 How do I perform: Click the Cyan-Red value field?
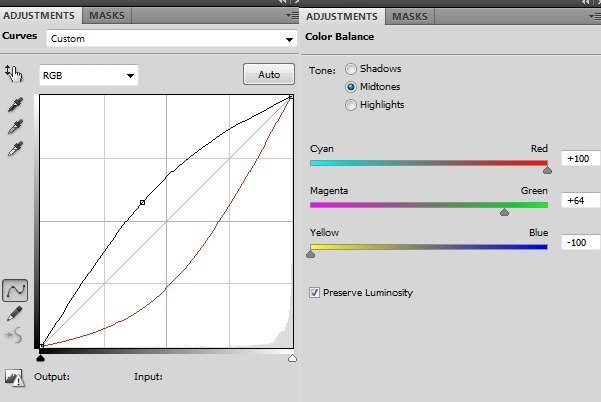click(x=580, y=158)
